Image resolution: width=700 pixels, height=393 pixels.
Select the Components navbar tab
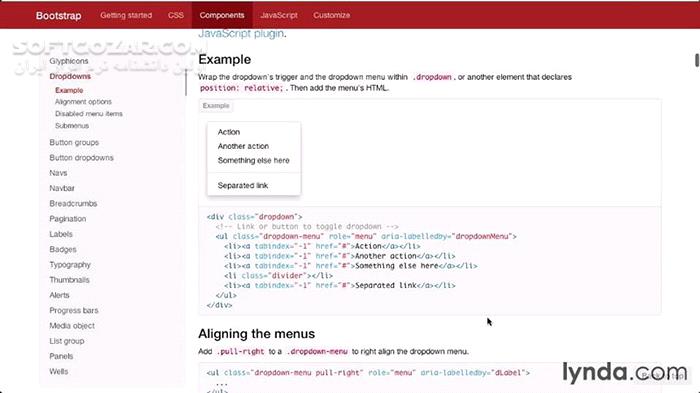coord(222,15)
